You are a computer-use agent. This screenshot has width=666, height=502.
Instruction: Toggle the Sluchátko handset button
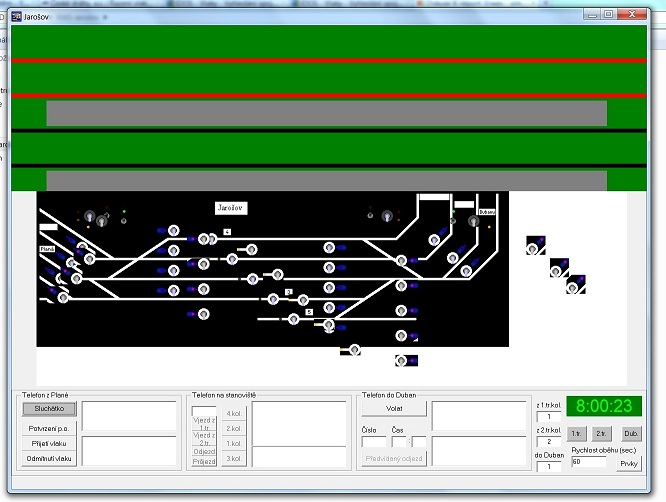49,409
